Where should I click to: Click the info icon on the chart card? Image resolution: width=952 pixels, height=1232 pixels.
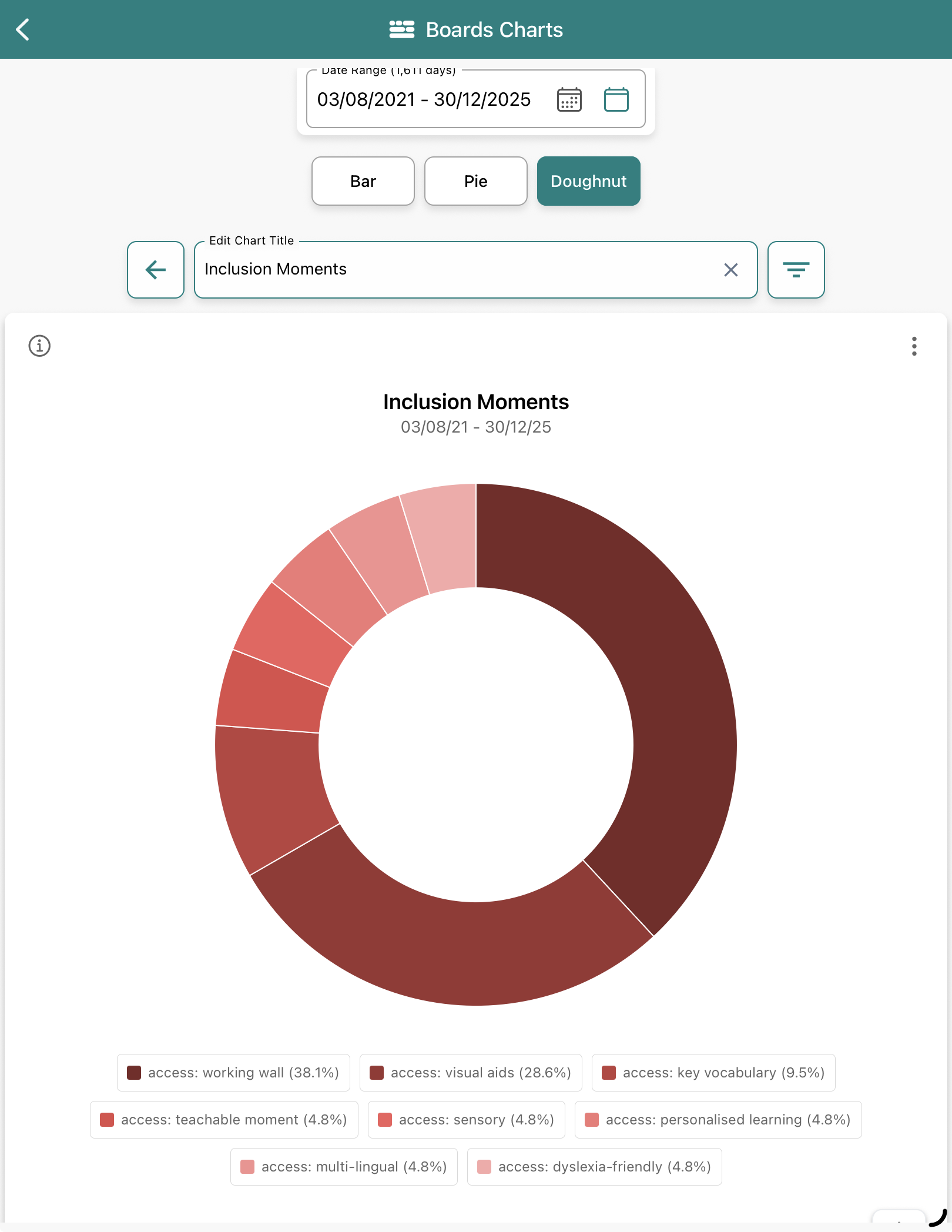(x=39, y=346)
